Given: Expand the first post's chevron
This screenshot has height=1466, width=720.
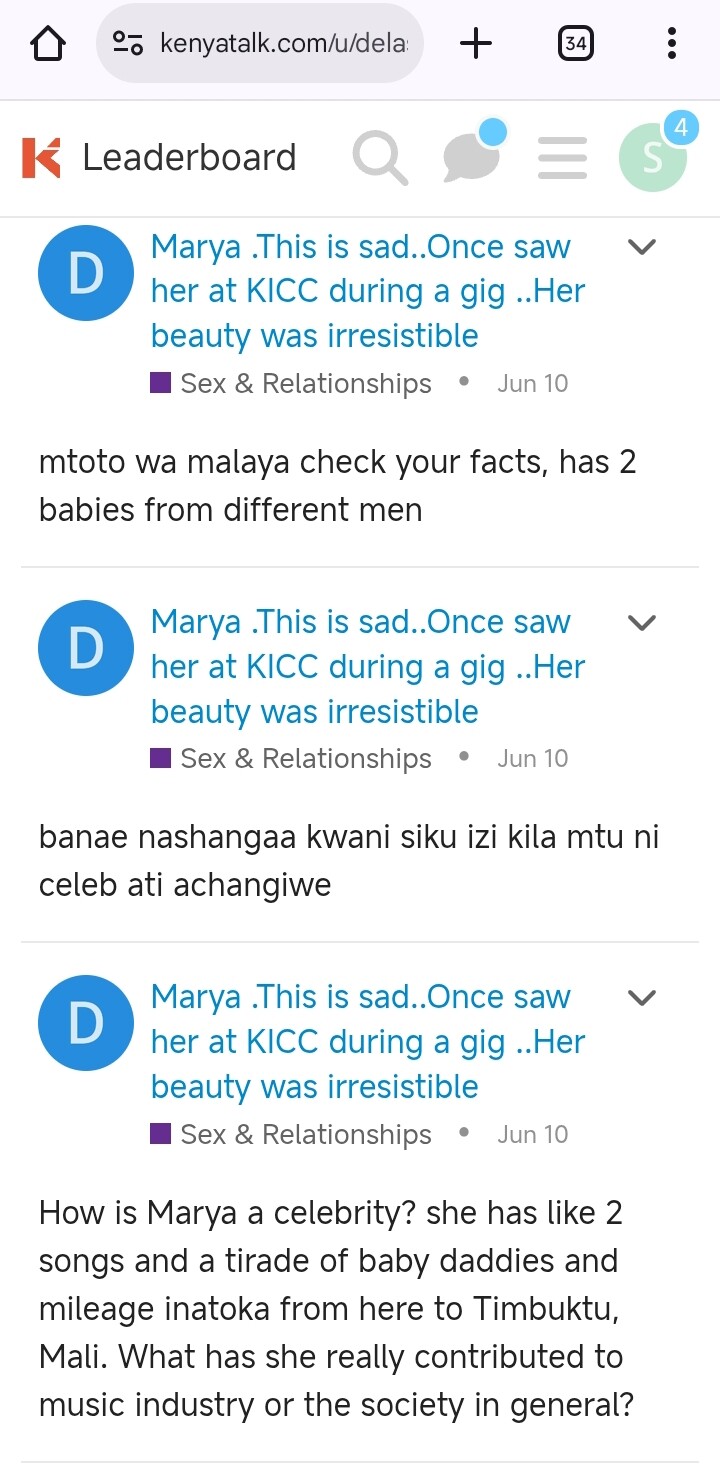Looking at the screenshot, I should pos(641,247).
